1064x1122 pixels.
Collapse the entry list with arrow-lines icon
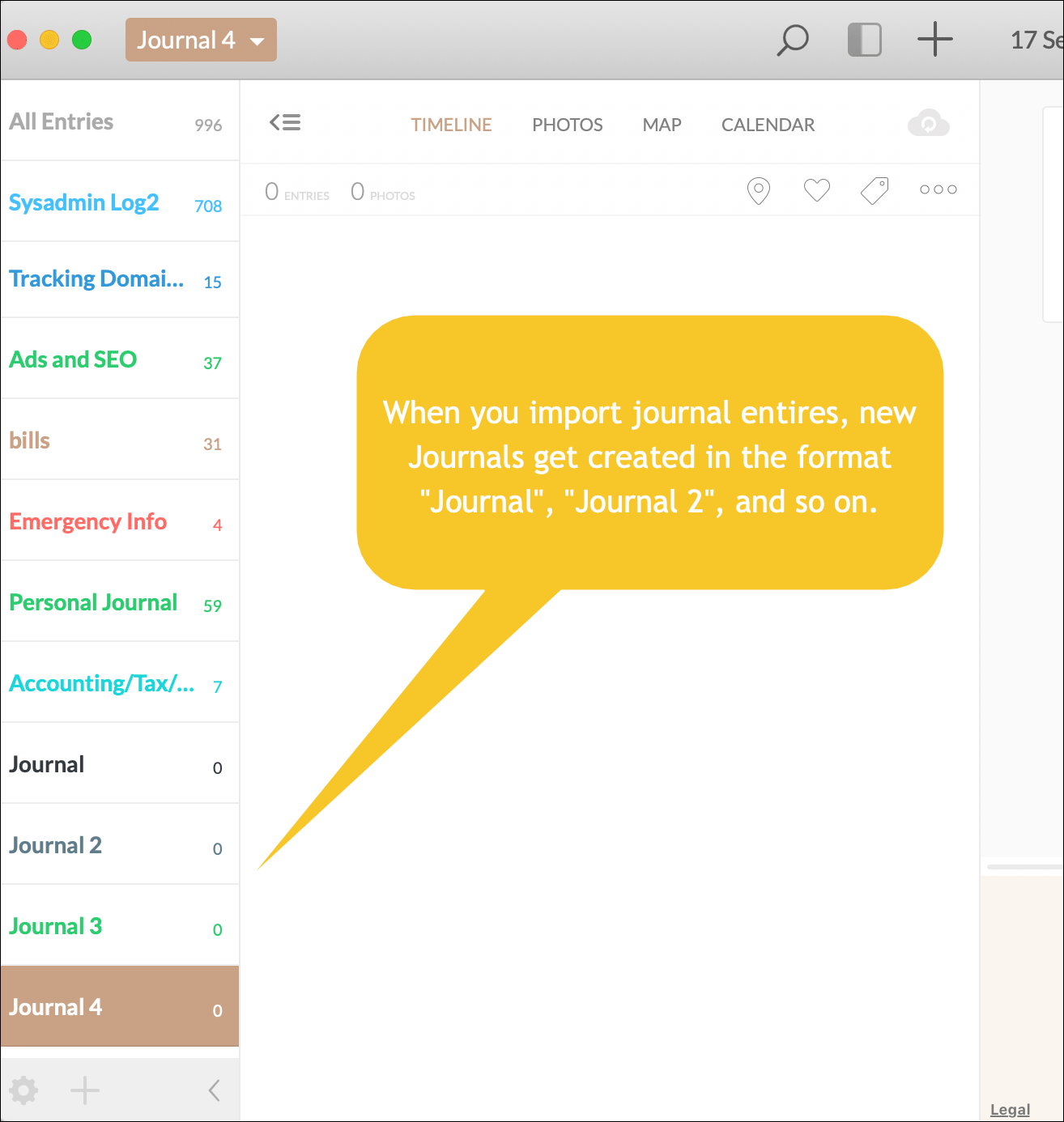pyautogui.click(x=285, y=123)
